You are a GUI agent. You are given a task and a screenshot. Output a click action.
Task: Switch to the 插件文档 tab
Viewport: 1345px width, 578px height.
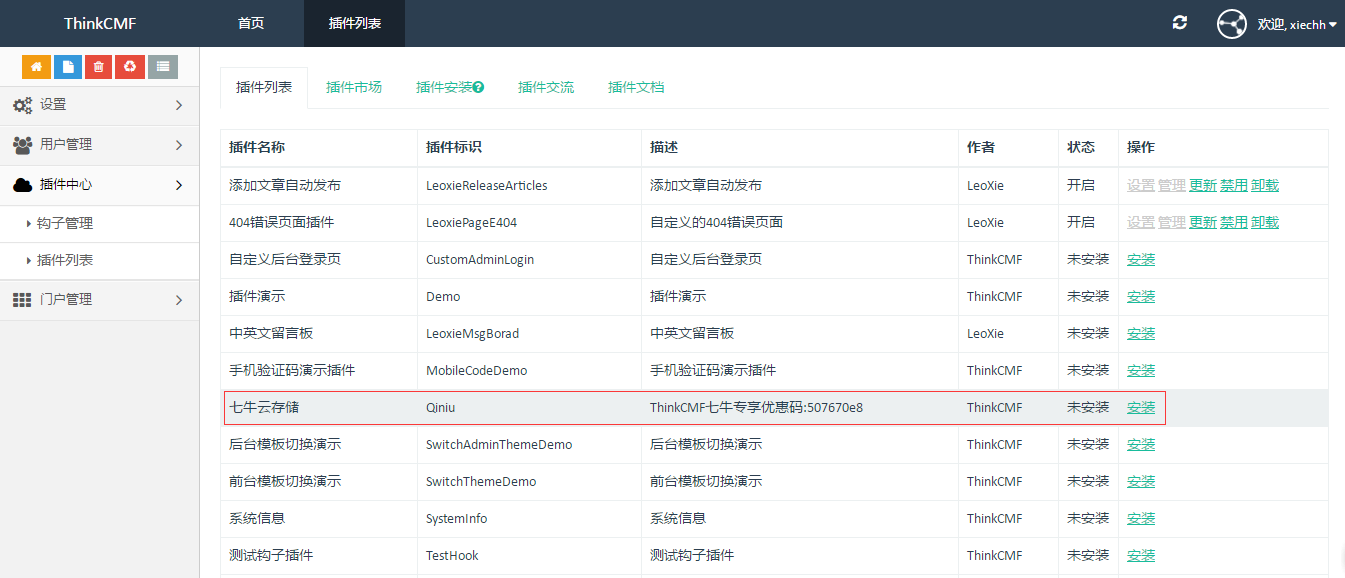[636, 87]
